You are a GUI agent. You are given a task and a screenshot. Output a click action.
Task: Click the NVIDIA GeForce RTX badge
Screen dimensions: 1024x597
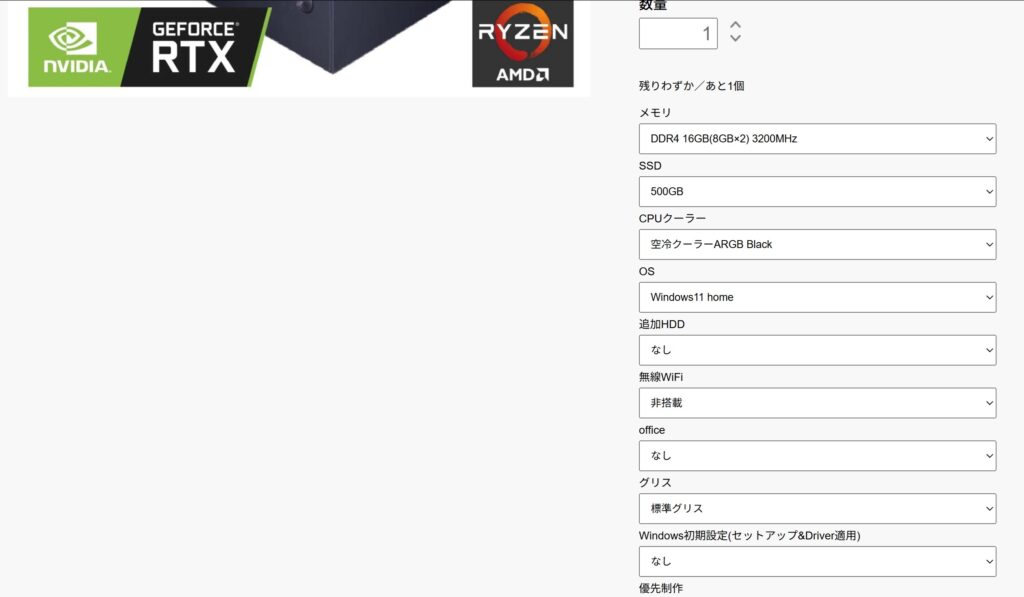click(x=148, y=47)
